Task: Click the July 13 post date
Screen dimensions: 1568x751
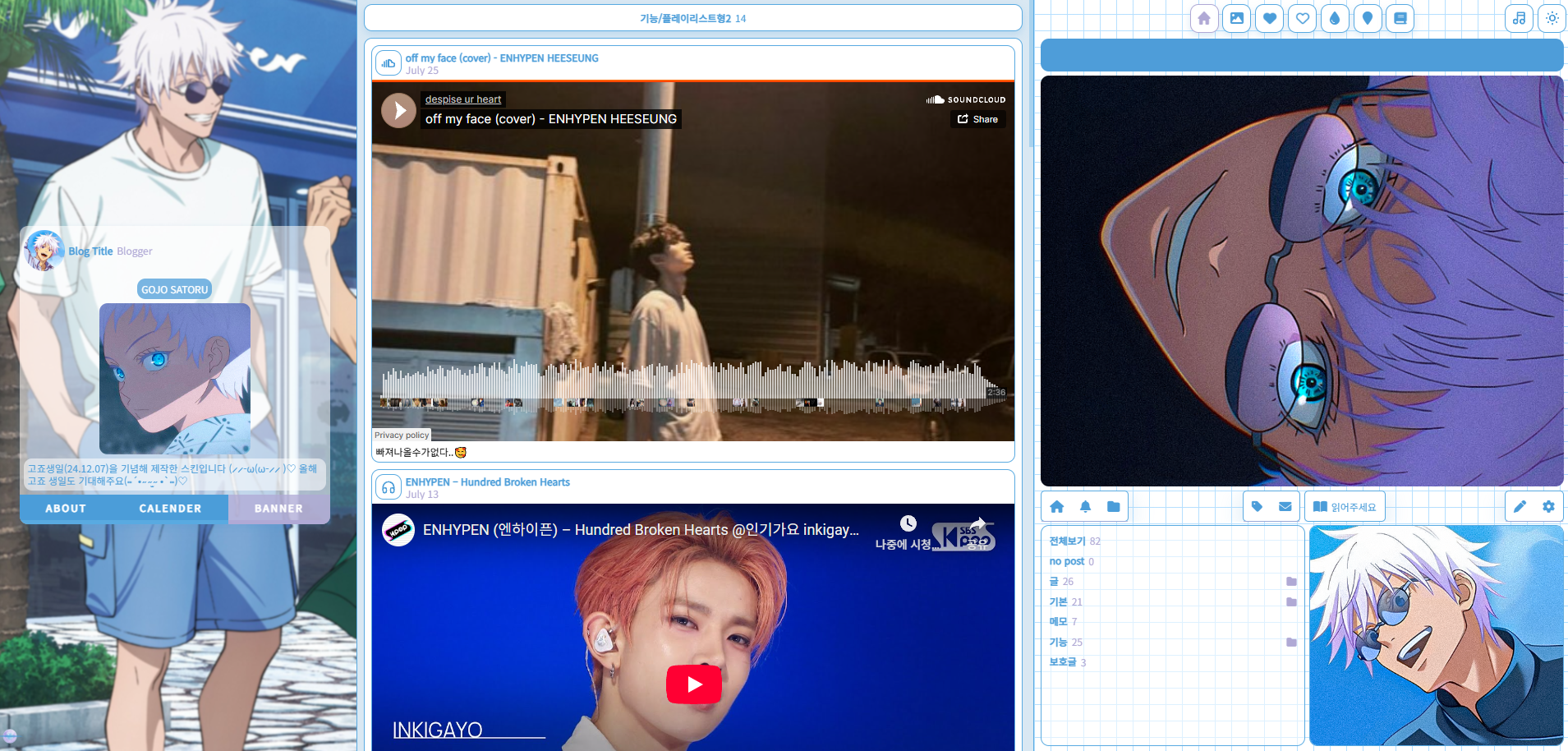Action: pyautogui.click(x=421, y=495)
